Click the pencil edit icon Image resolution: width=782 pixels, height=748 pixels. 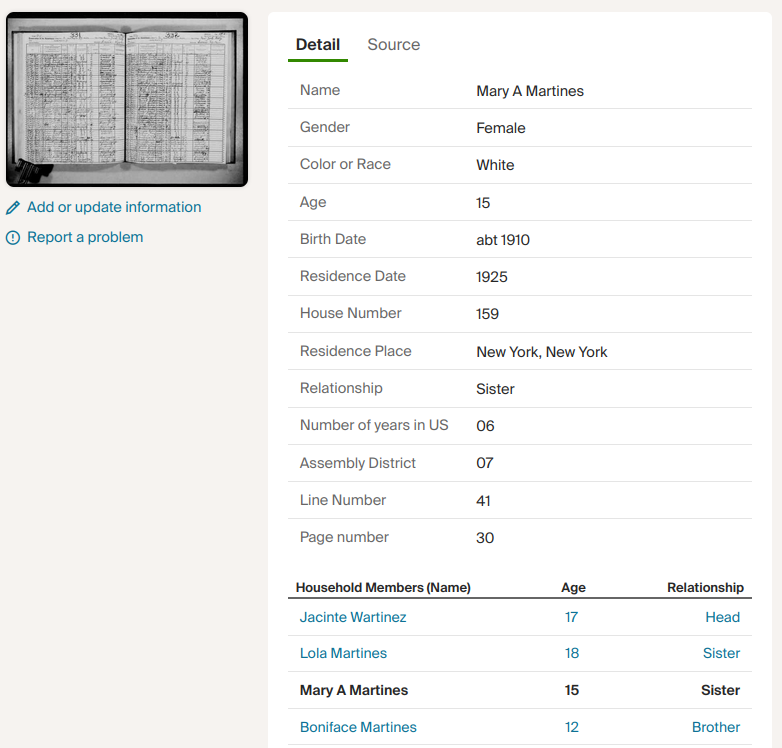pyautogui.click(x=13, y=208)
